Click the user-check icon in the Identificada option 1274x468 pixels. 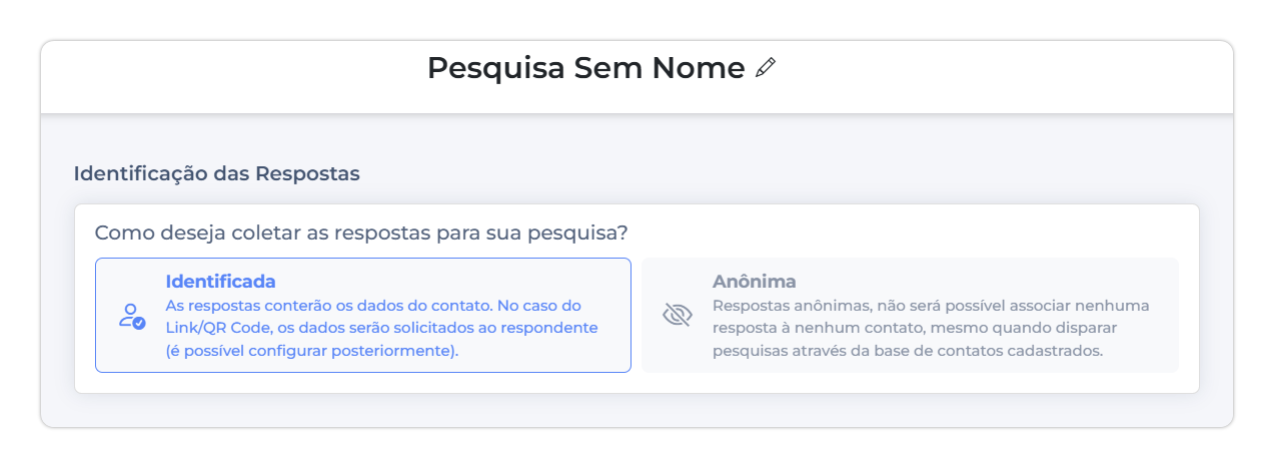tap(131, 316)
